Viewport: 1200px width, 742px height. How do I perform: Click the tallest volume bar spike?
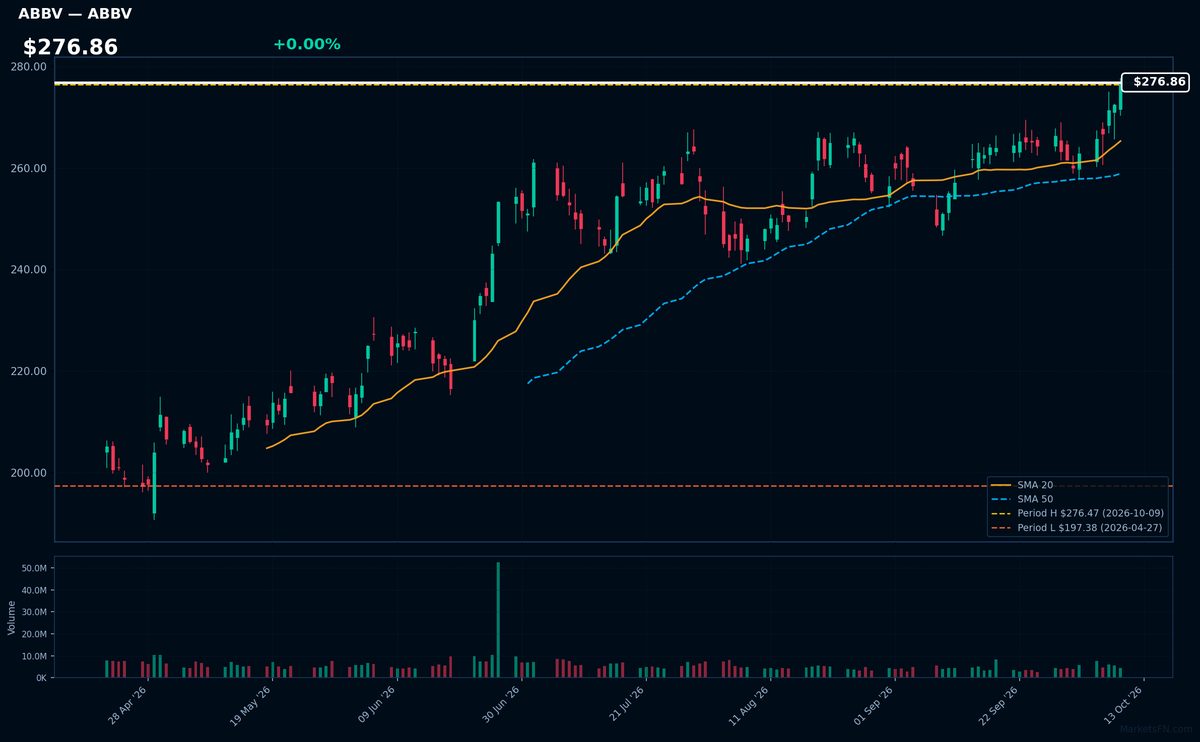[x=498, y=620]
